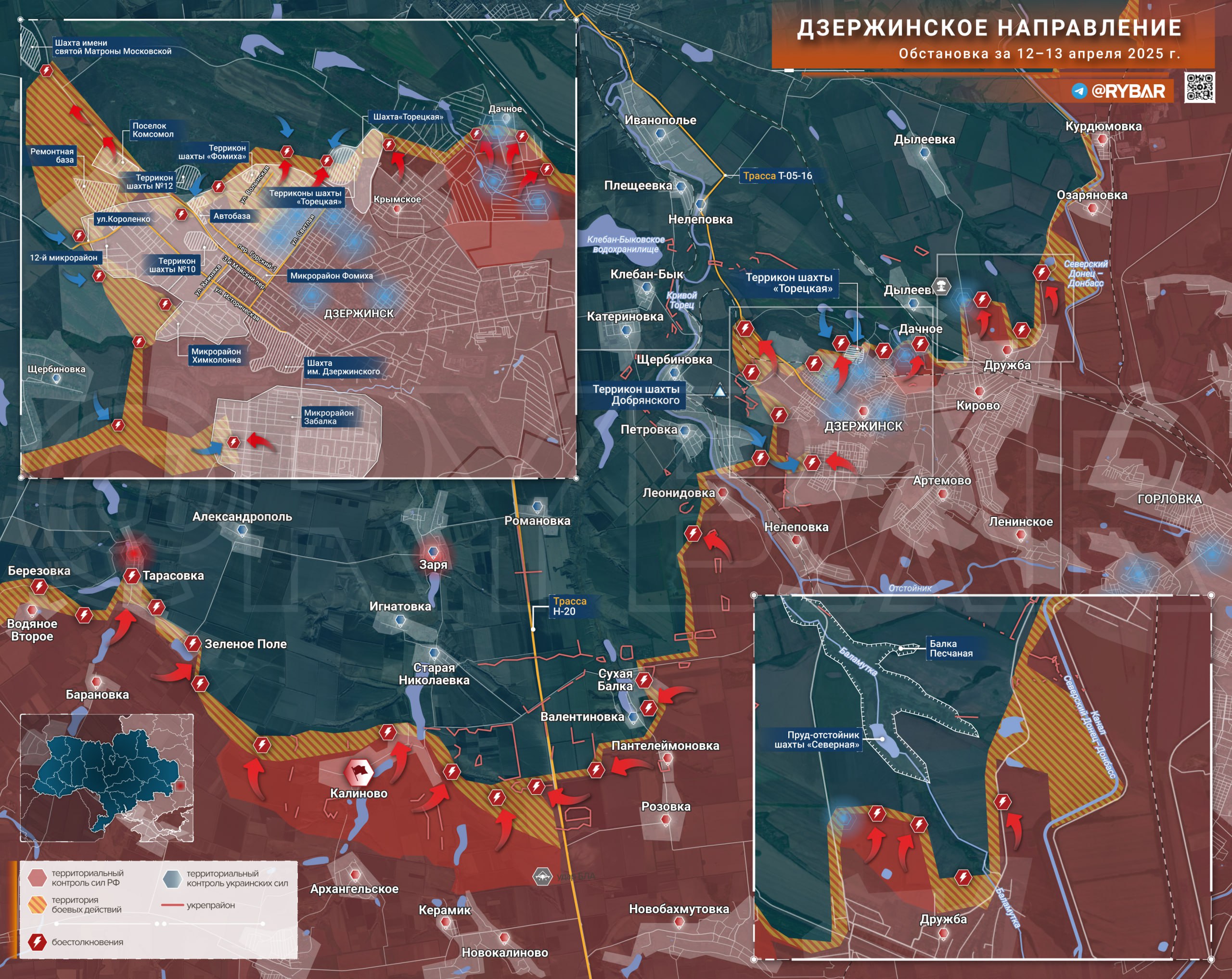Click the clash icon beside Зеленое Поле

coord(192,644)
